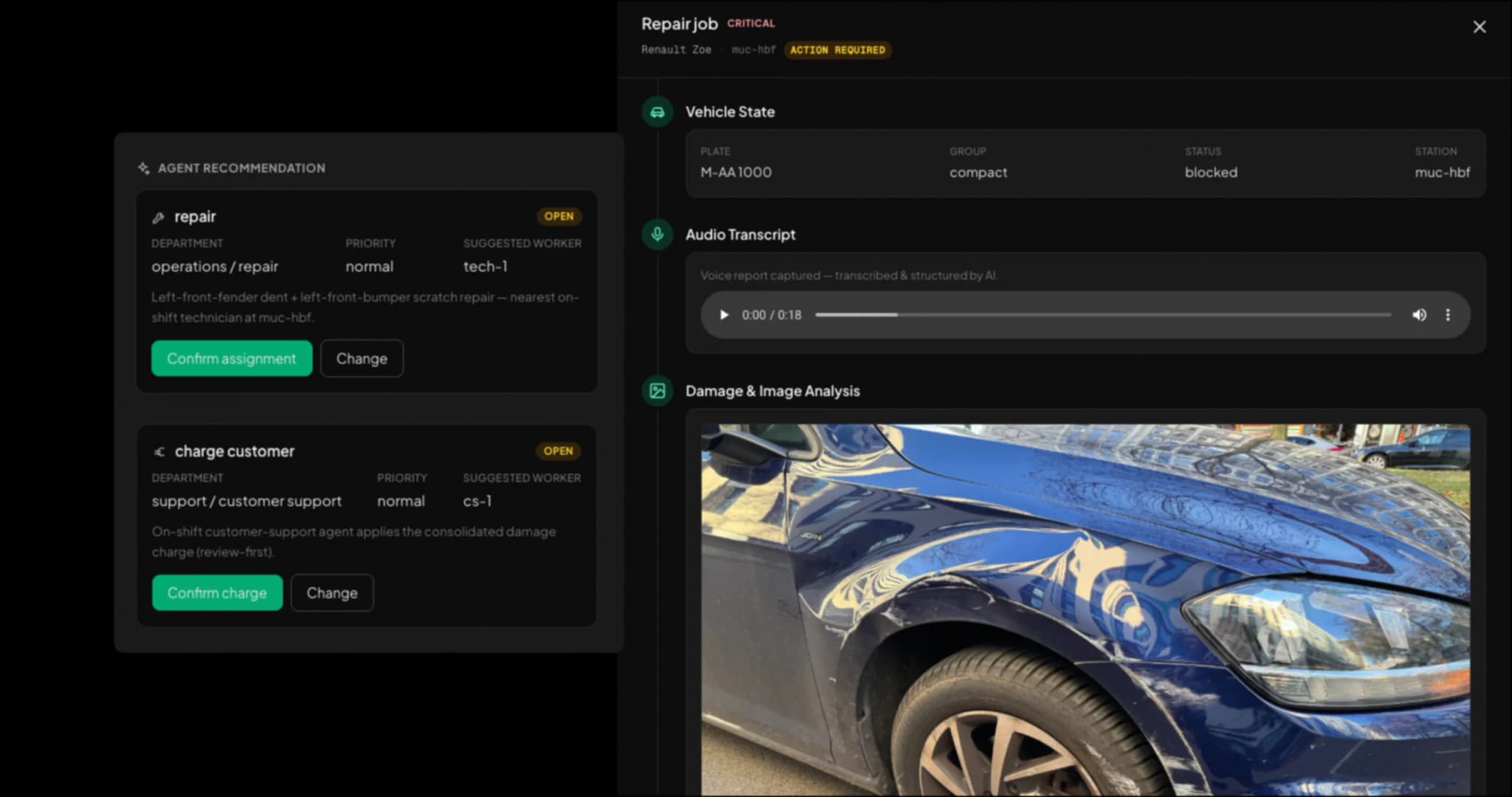
Task: Click the 0:00 / 0:18 time display
Action: (x=772, y=315)
